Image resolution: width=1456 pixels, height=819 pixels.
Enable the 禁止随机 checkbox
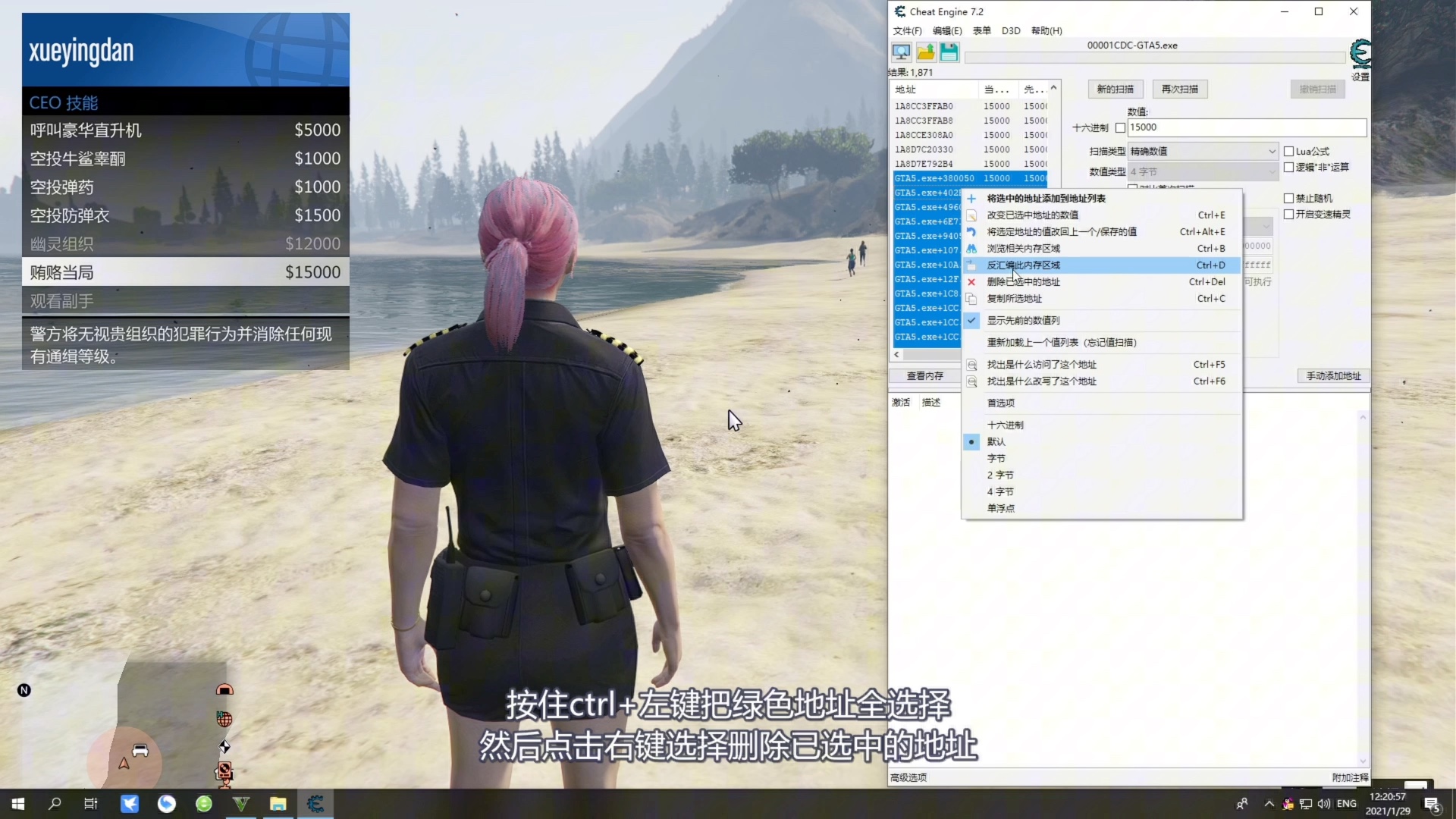coord(1288,199)
